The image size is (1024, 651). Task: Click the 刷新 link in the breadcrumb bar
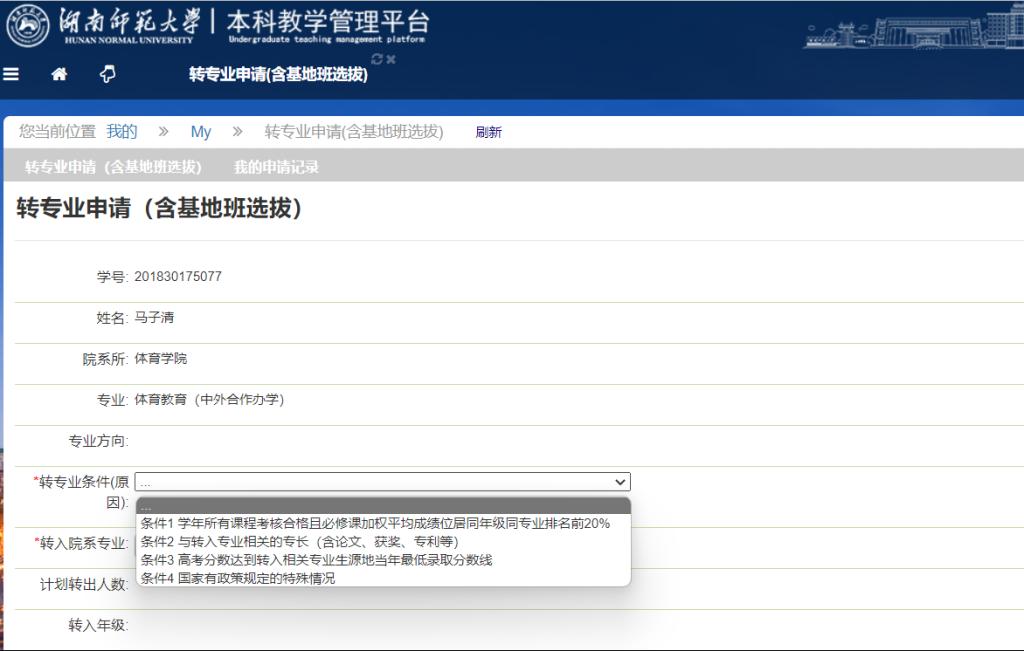[x=488, y=132]
